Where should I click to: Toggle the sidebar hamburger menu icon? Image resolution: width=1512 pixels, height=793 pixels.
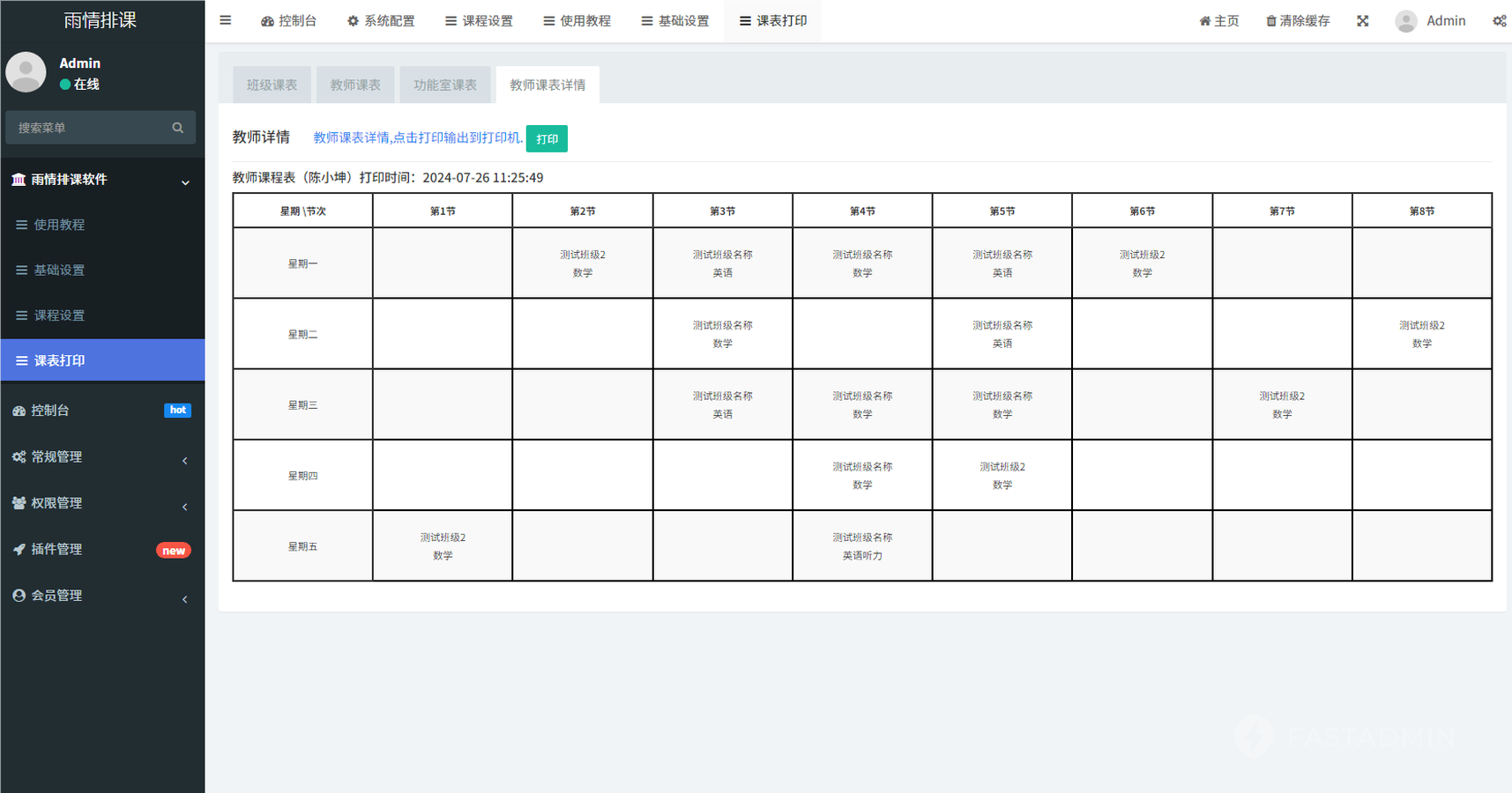pyautogui.click(x=226, y=20)
